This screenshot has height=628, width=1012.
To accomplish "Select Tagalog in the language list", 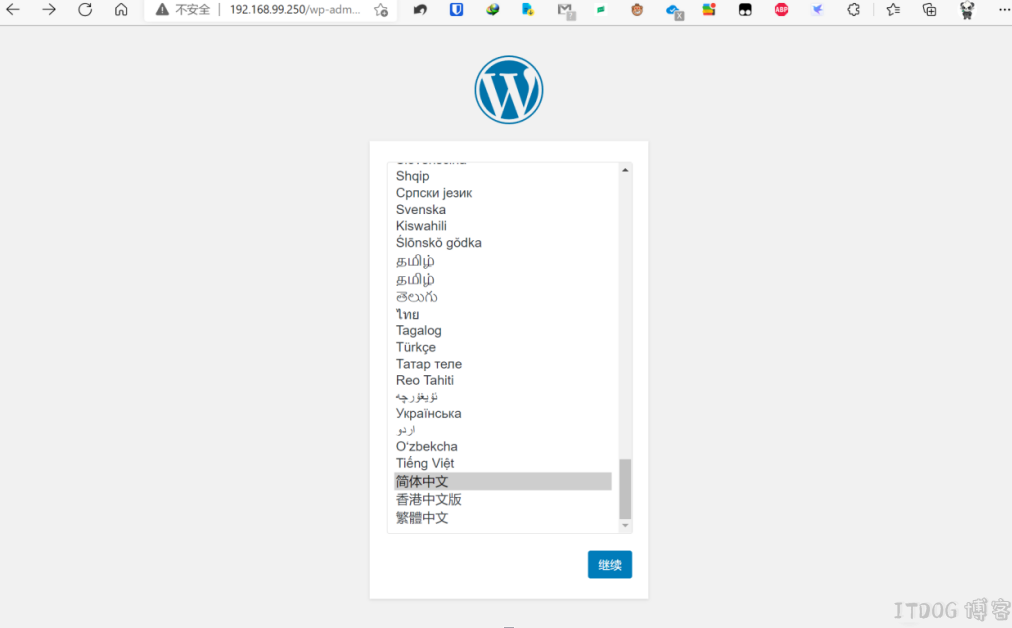I will (503, 330).
